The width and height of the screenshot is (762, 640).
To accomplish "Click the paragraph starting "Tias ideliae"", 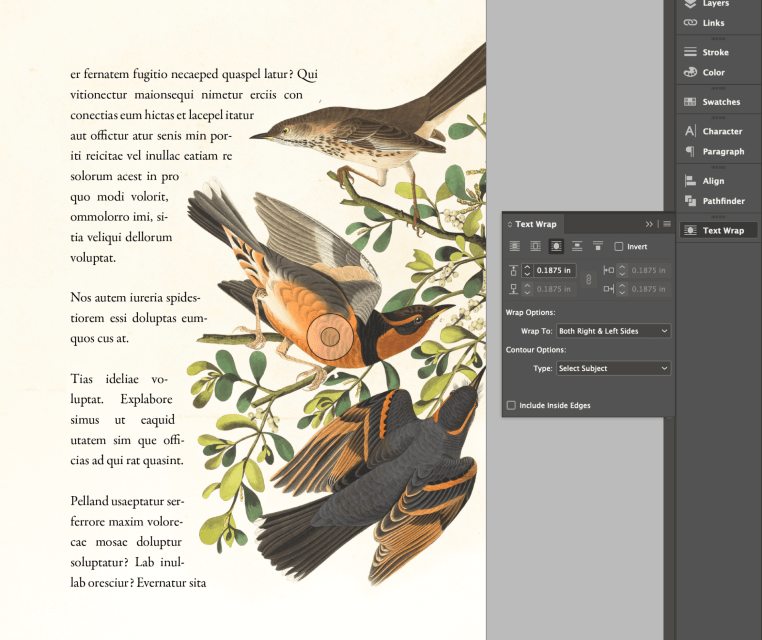I will pos(127,419).
